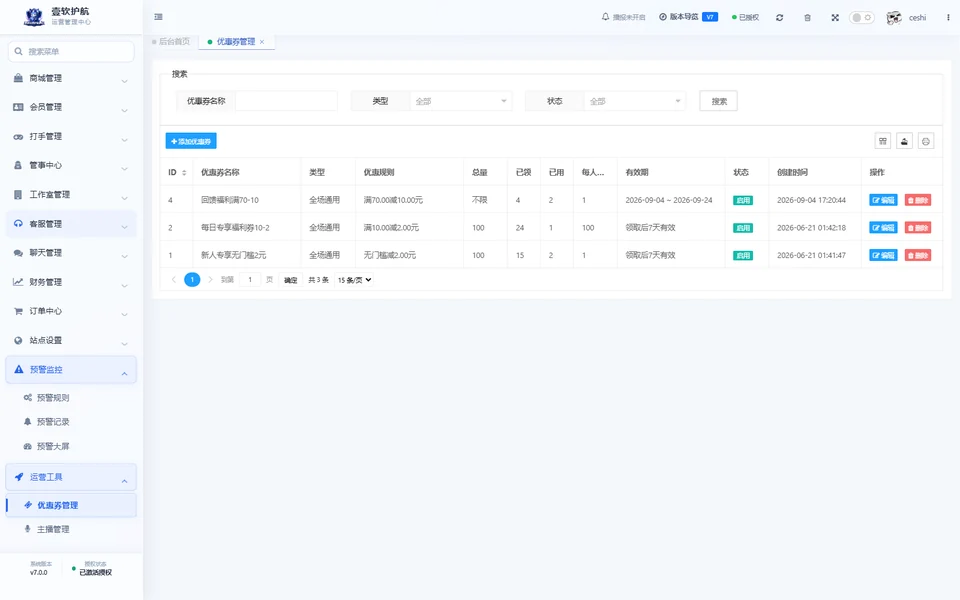Click the table export icon
960x600 pixels.
coord(904,141)
